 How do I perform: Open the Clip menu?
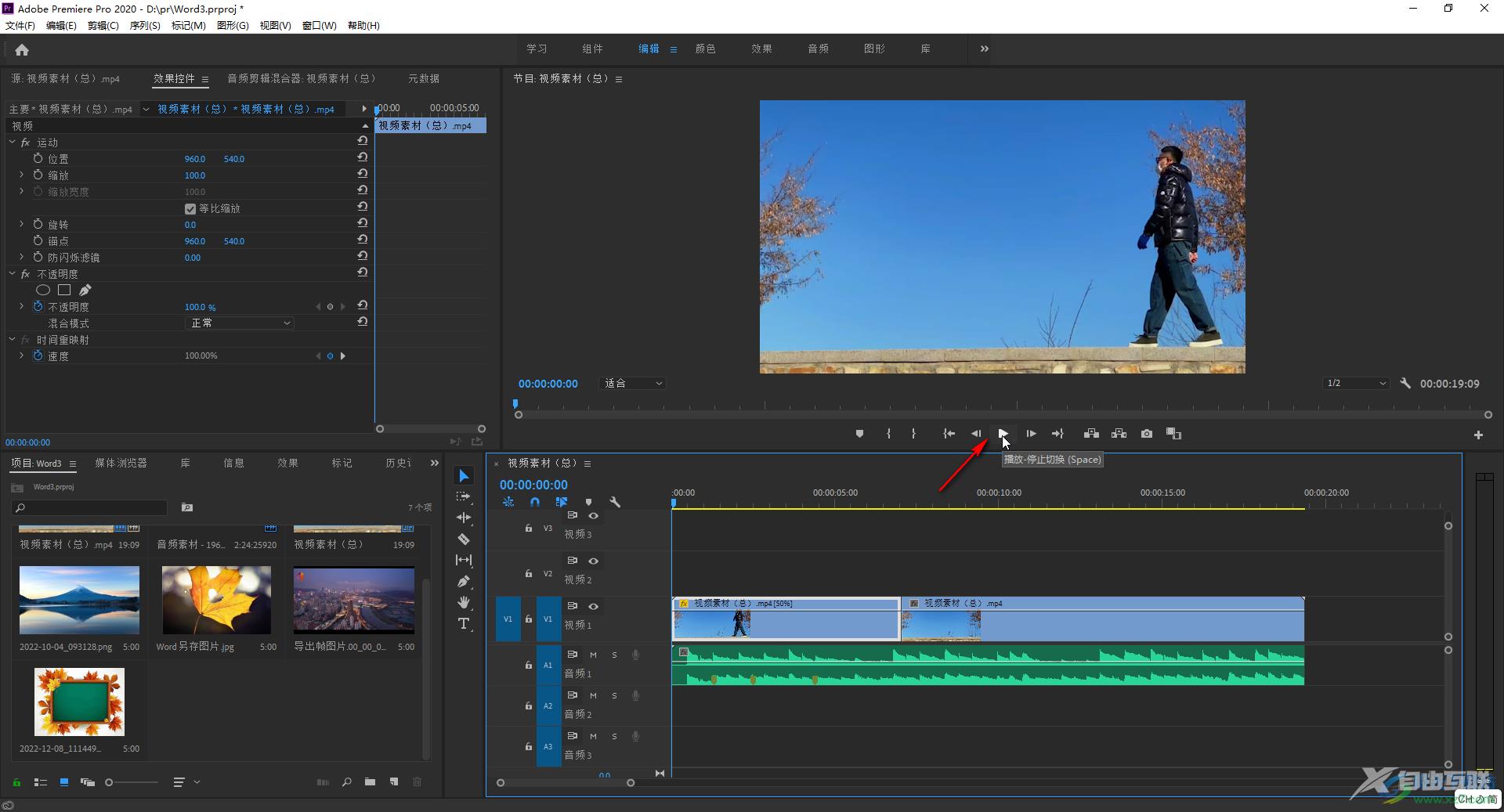(x=103, y=26)
